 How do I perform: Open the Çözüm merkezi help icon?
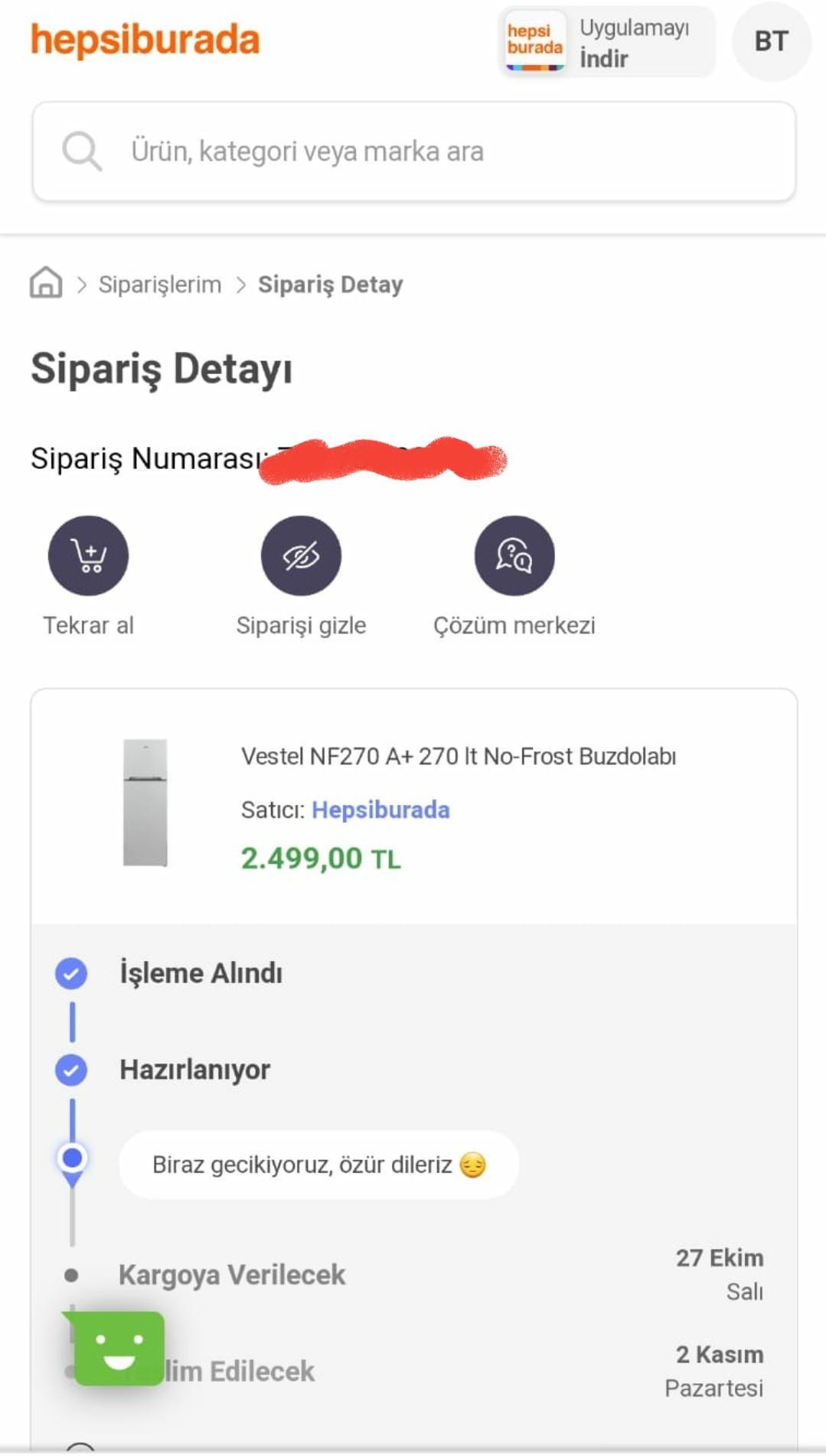(x=514, y=556)
